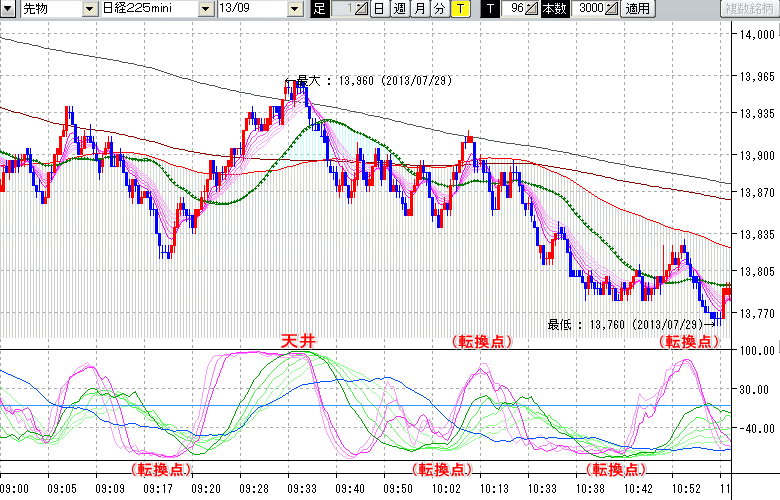The height and width of the screenshot is (500, 780).
Task: Switch to the 週 weekly timeframe
Action: 399,9
